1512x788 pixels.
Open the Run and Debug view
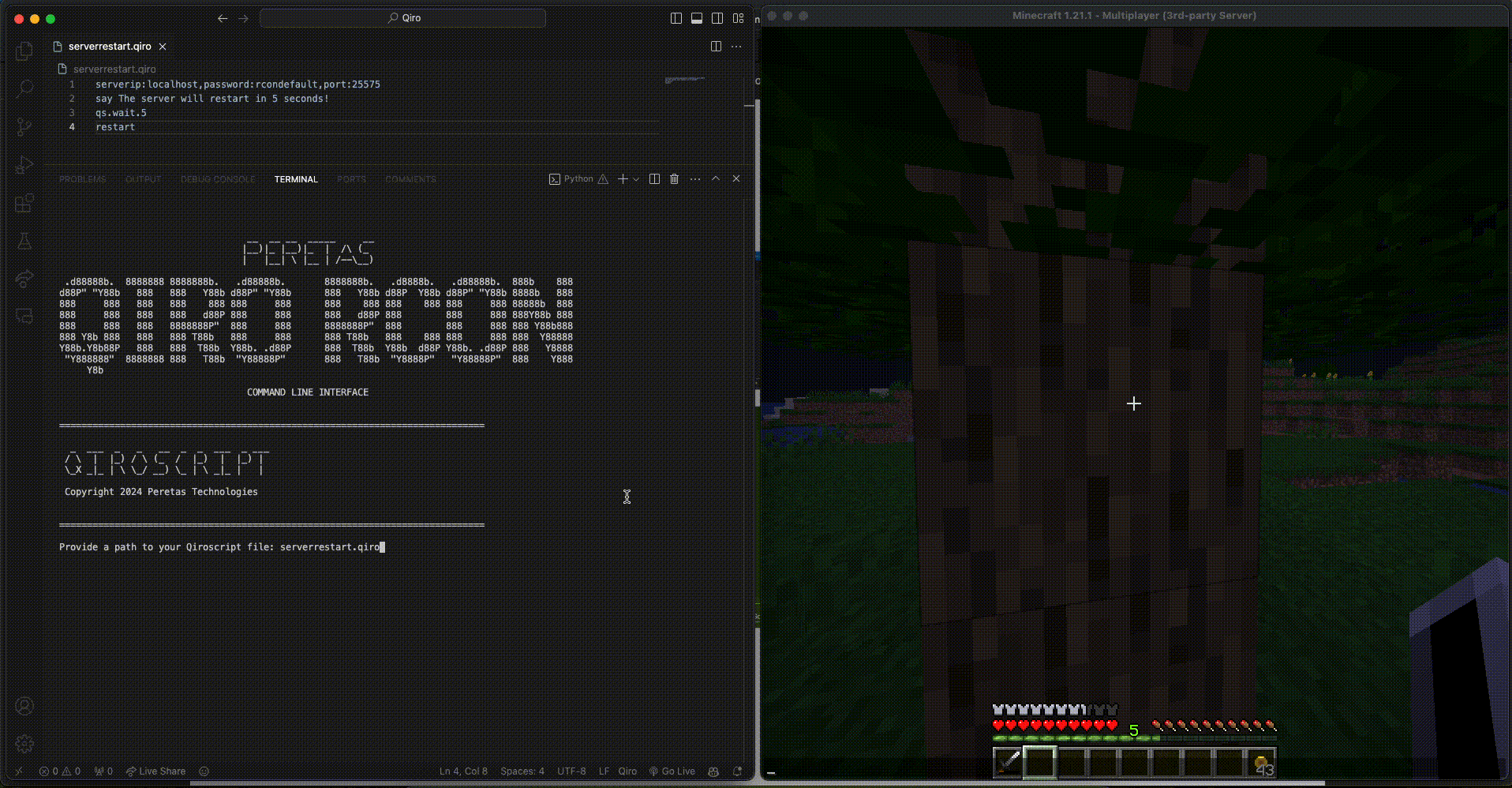[x=24, y=165]
